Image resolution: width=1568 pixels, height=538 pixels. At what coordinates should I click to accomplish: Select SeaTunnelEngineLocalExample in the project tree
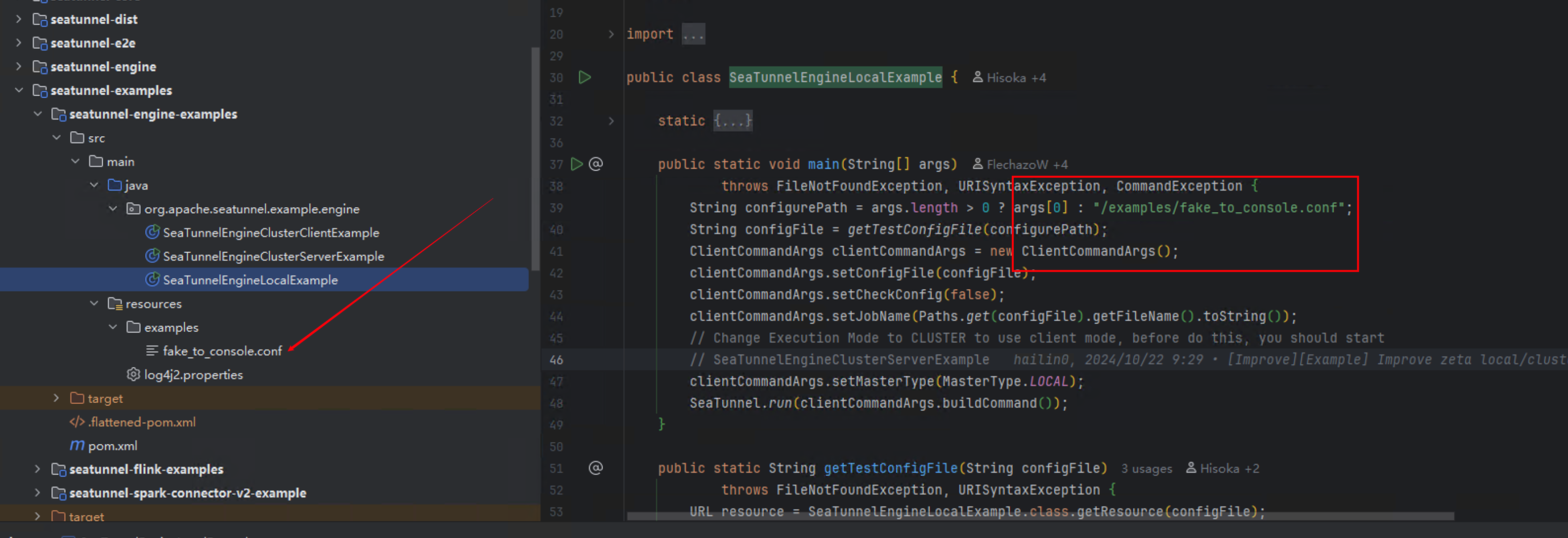pyautogui.click(x=250, y=280)
